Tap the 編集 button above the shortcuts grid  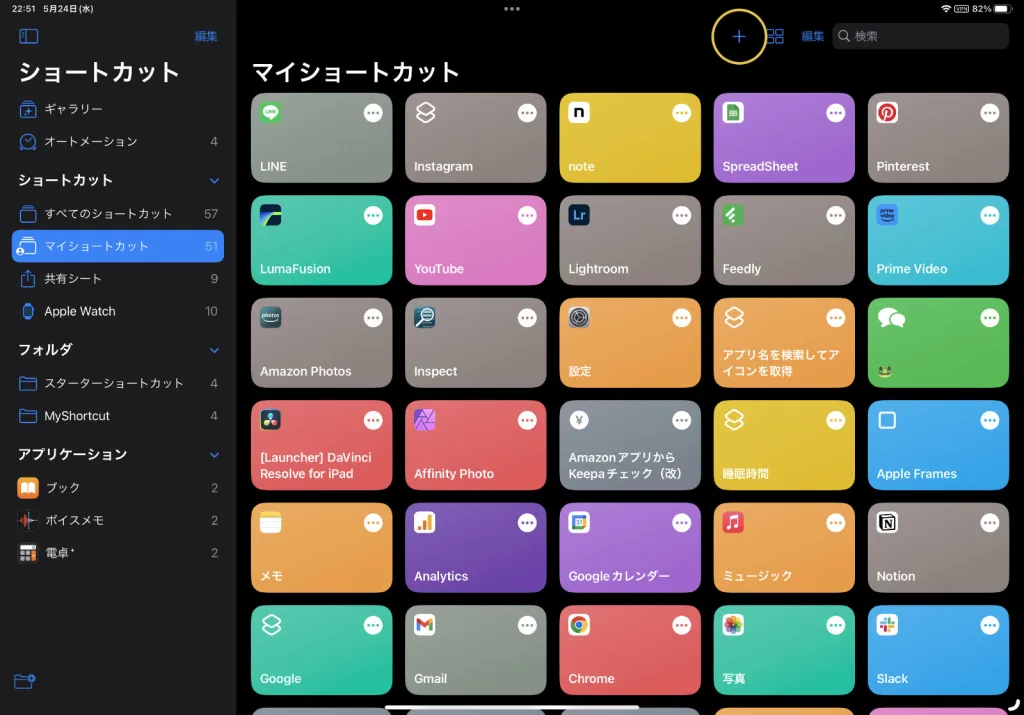click(811, 36)
